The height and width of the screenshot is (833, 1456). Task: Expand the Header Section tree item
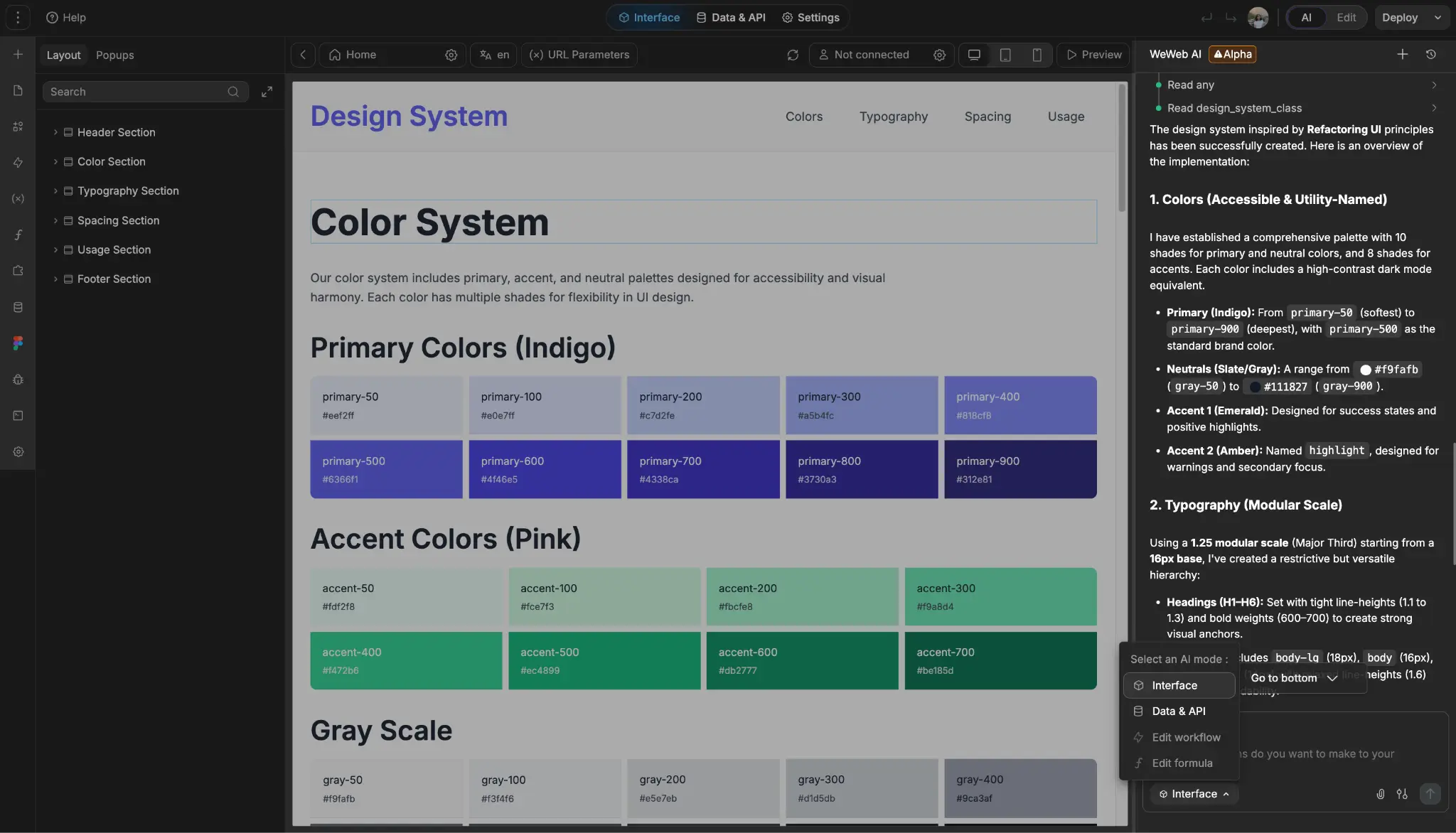pos(55,132)
